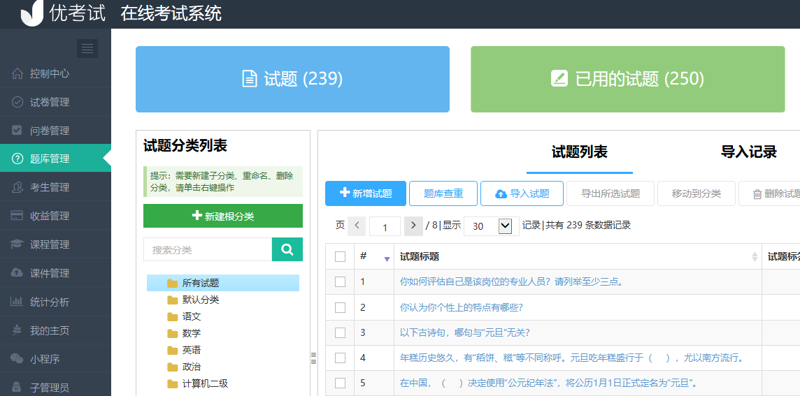This screenshot has width=800, height=396.
Task: Go to next page arrow
Action: [x=413, y=226]
